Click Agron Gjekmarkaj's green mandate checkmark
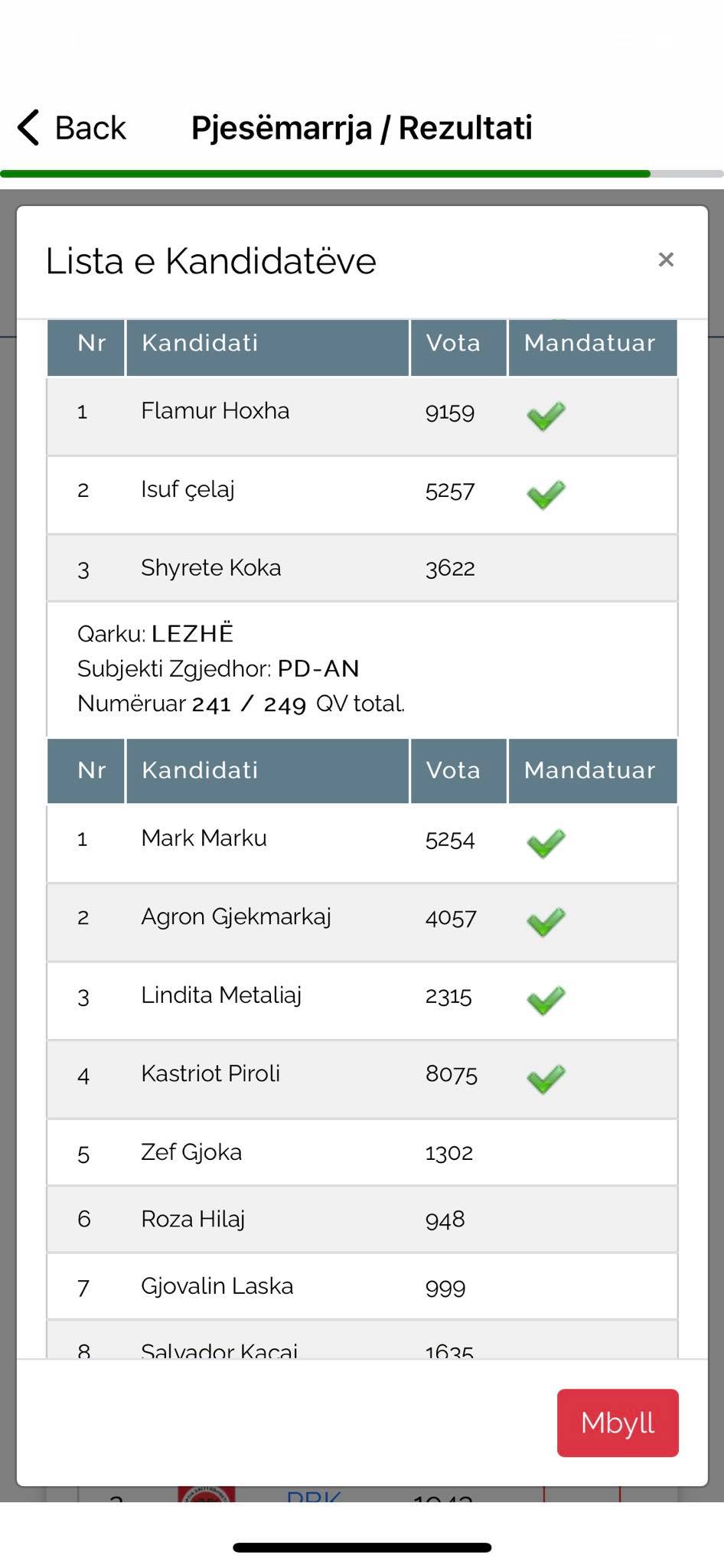 click(546, 922)
